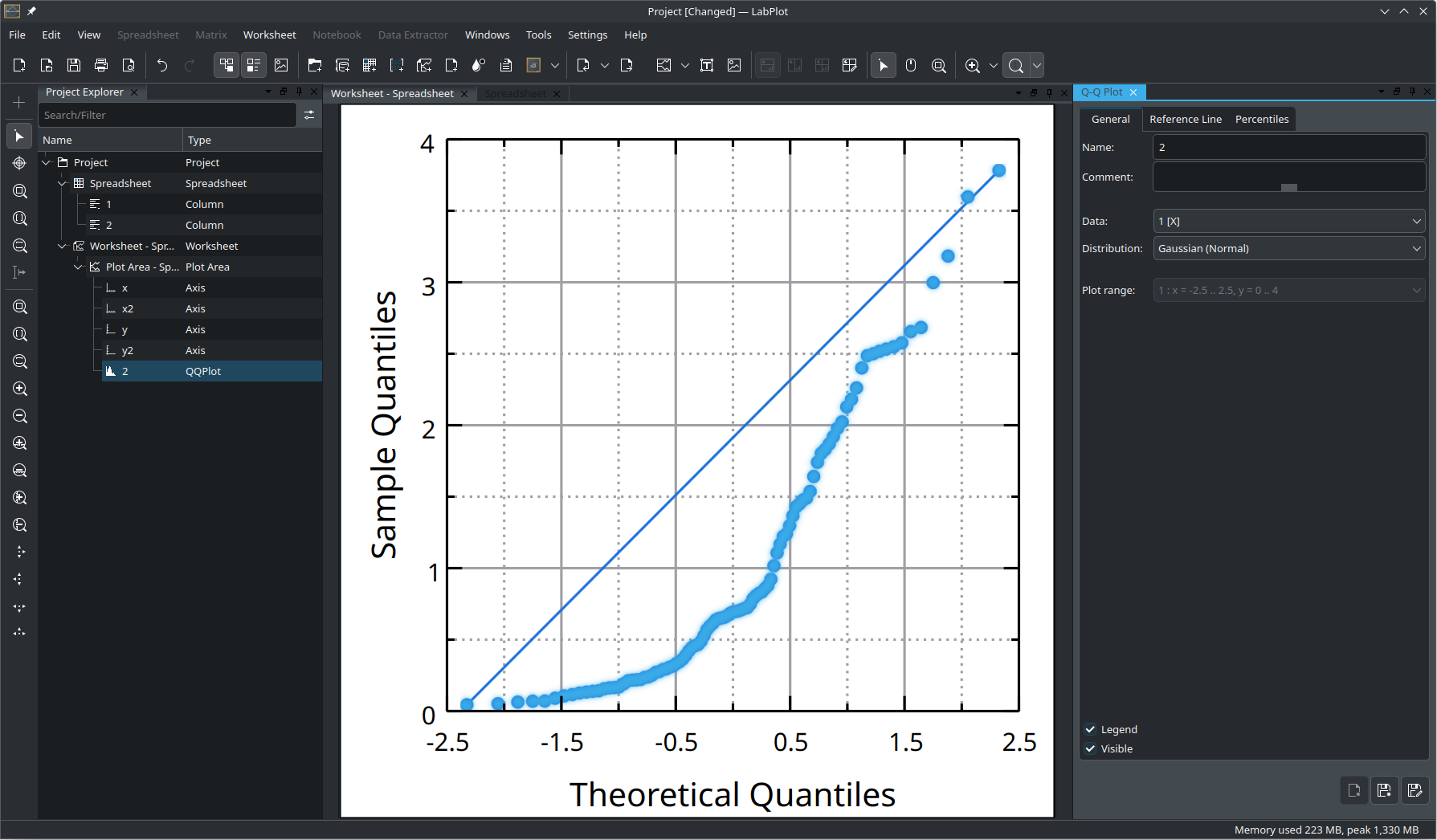Switch to the Reference Line tab

point(1186,119)
